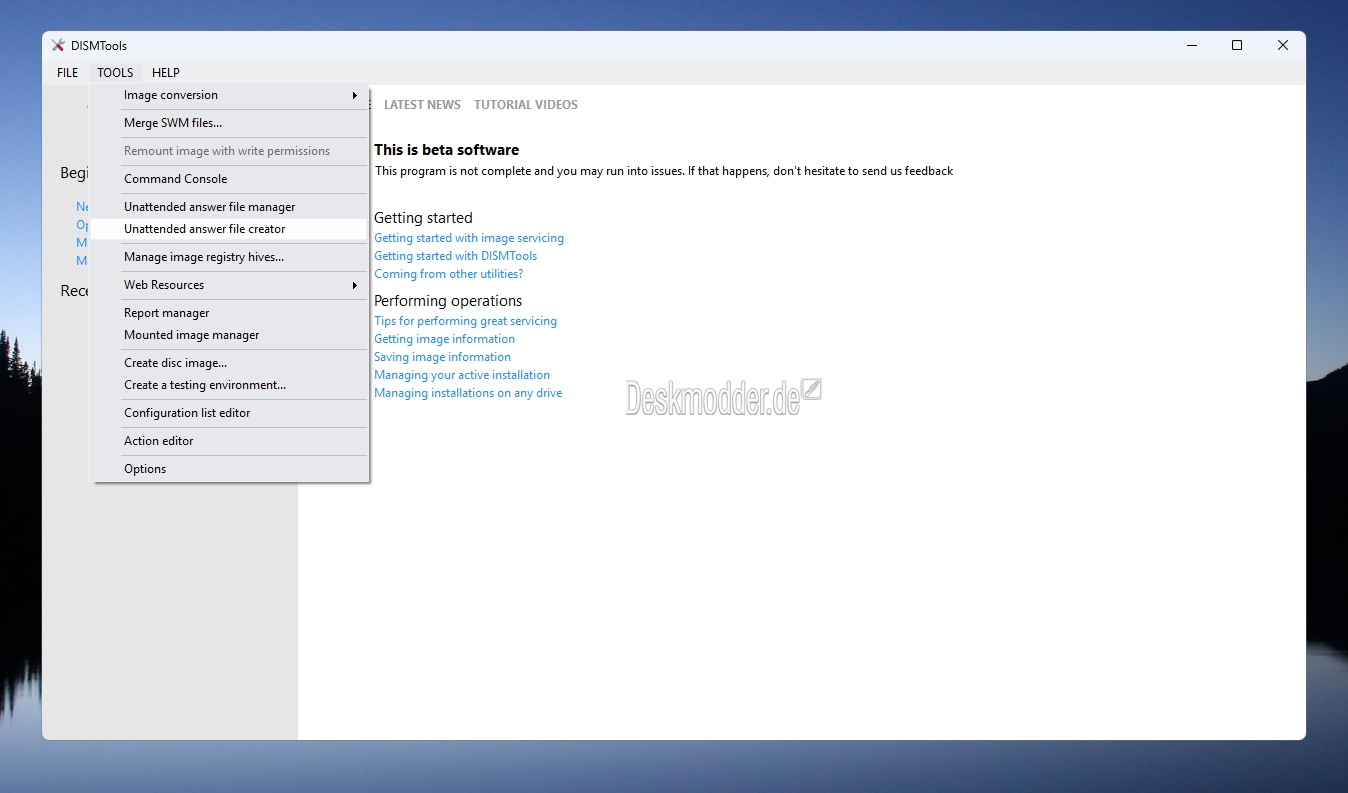Select Create disc image menu item
Image resolution: width=1348 pixels, height=793 pixels.
230,363
